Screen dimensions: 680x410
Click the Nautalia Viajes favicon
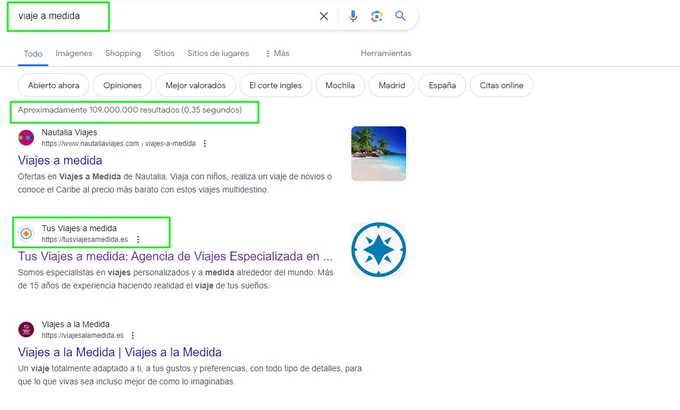(26, 138)
